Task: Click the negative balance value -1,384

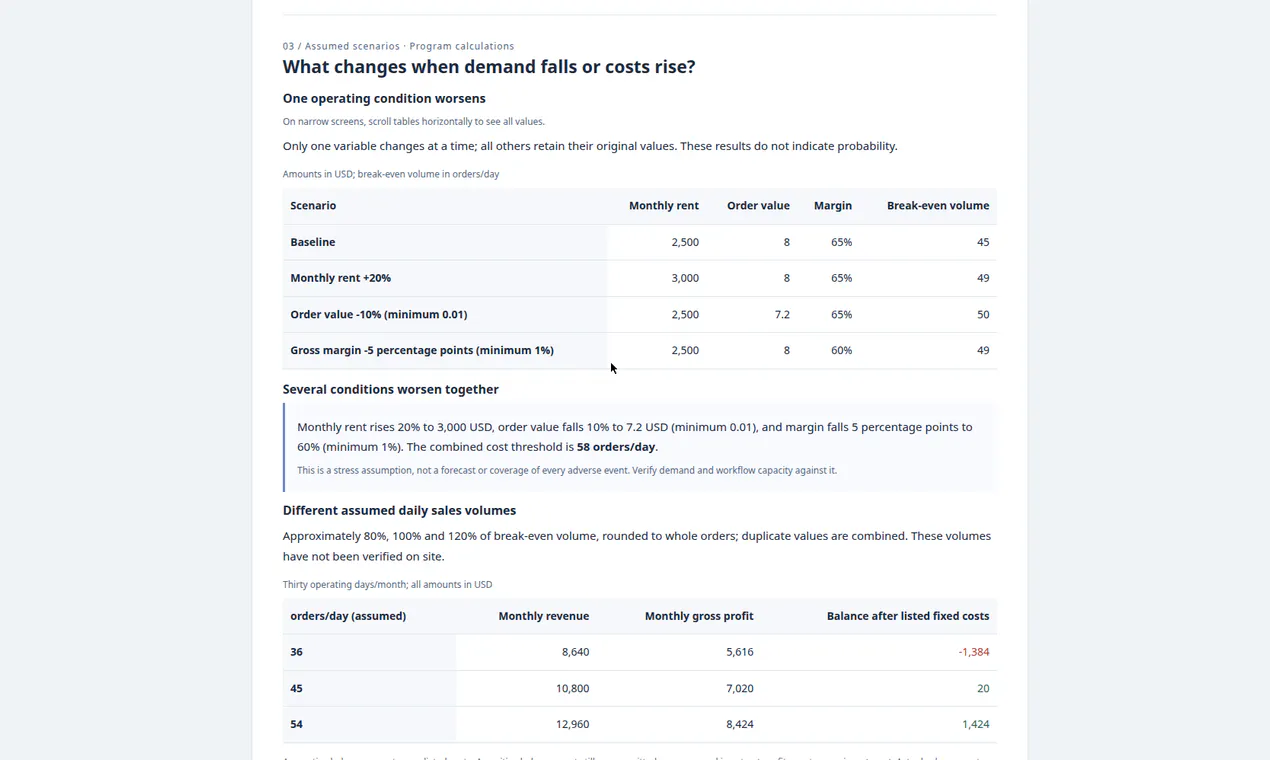Action: point(973,652)
